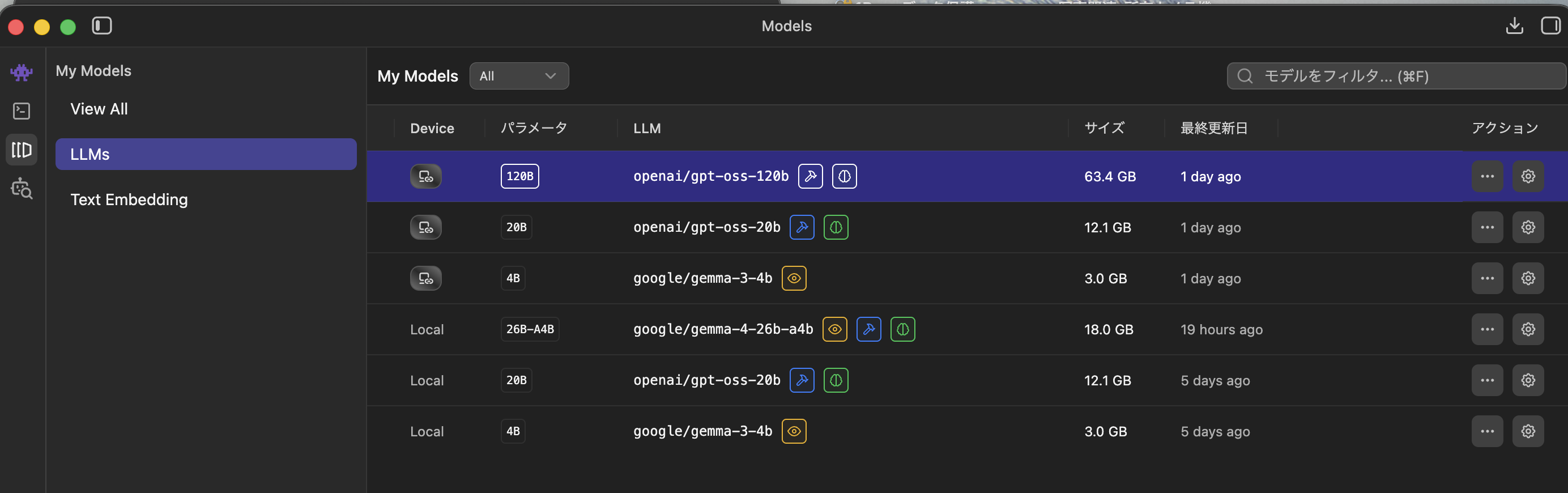Toggle the right side panel
Image resolution: width=1568 pixels, height=493 pixels.
pyautogui.click(x=1550, y=25)
